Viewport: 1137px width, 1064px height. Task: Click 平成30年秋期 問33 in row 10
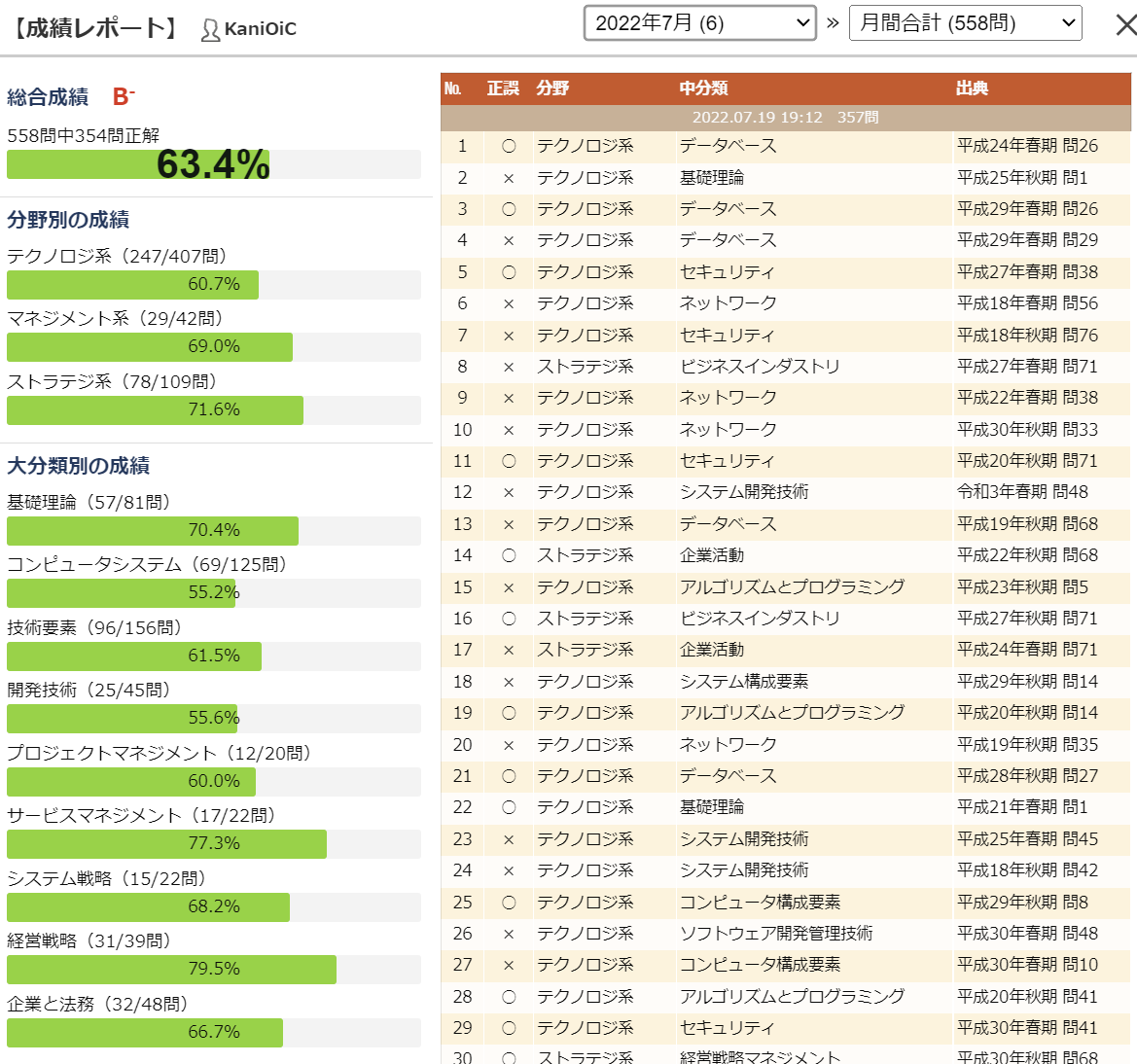click(x=1027, y=429)
